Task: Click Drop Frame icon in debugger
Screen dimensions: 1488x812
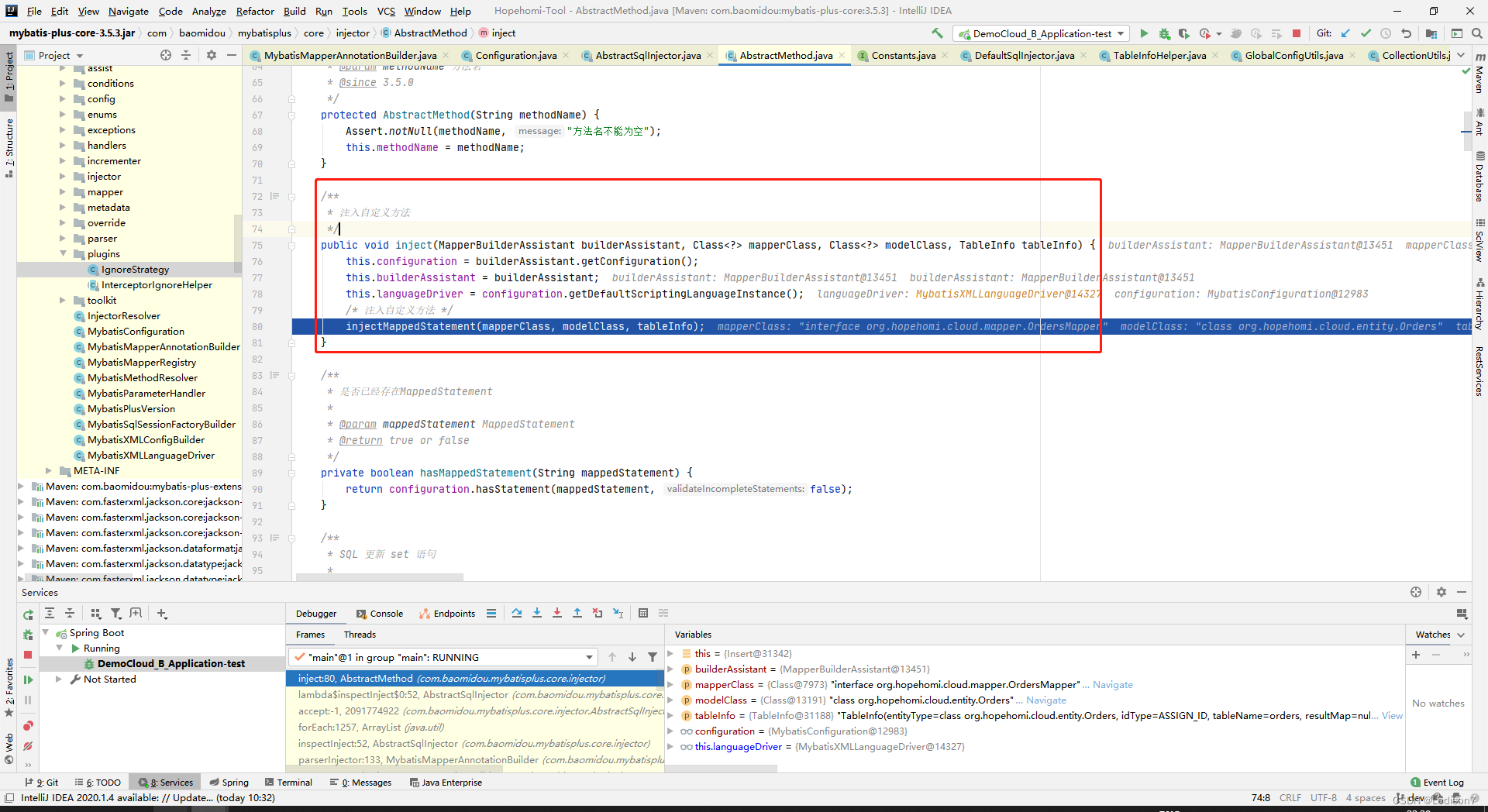Action: pyautogui.click(x=598, y=613)
